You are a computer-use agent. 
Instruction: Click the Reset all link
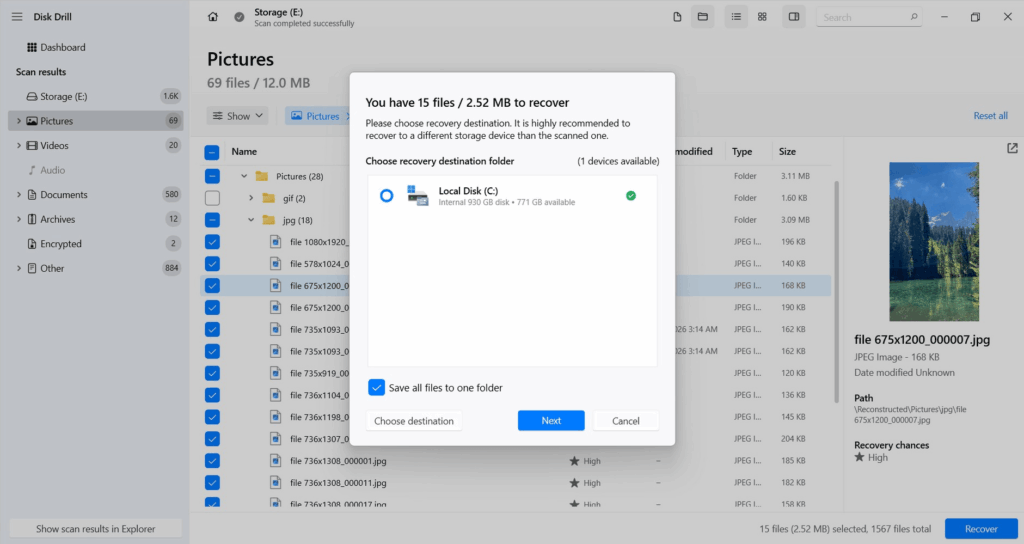tap(990, 116)
